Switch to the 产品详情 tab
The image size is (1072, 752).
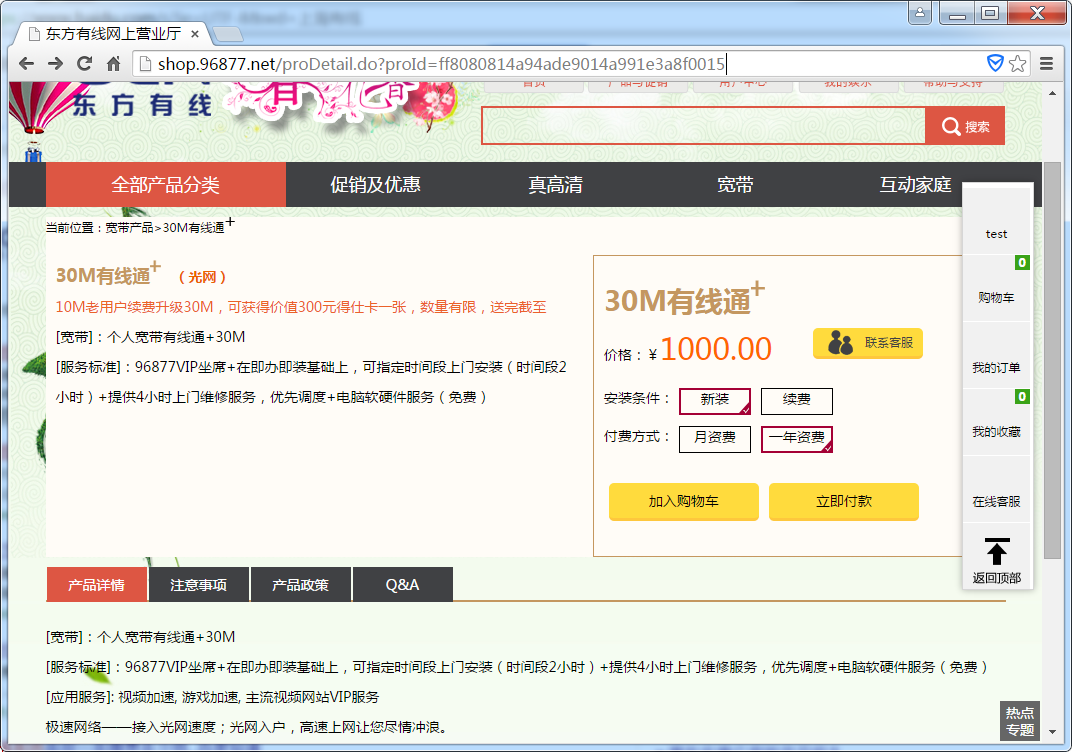(x=96, y=585)
